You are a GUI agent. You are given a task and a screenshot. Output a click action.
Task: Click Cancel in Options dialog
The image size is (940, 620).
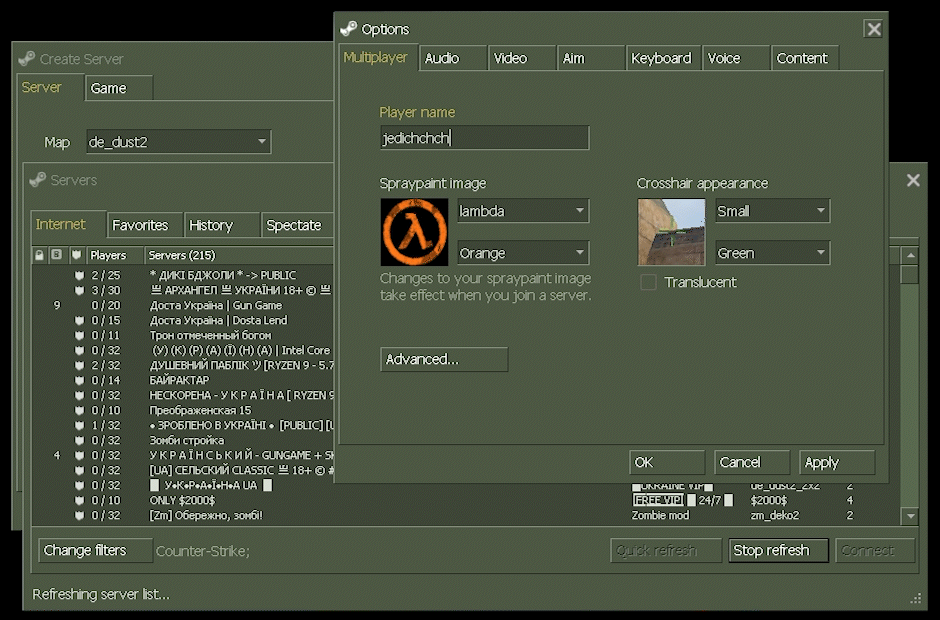coord(752,462)
